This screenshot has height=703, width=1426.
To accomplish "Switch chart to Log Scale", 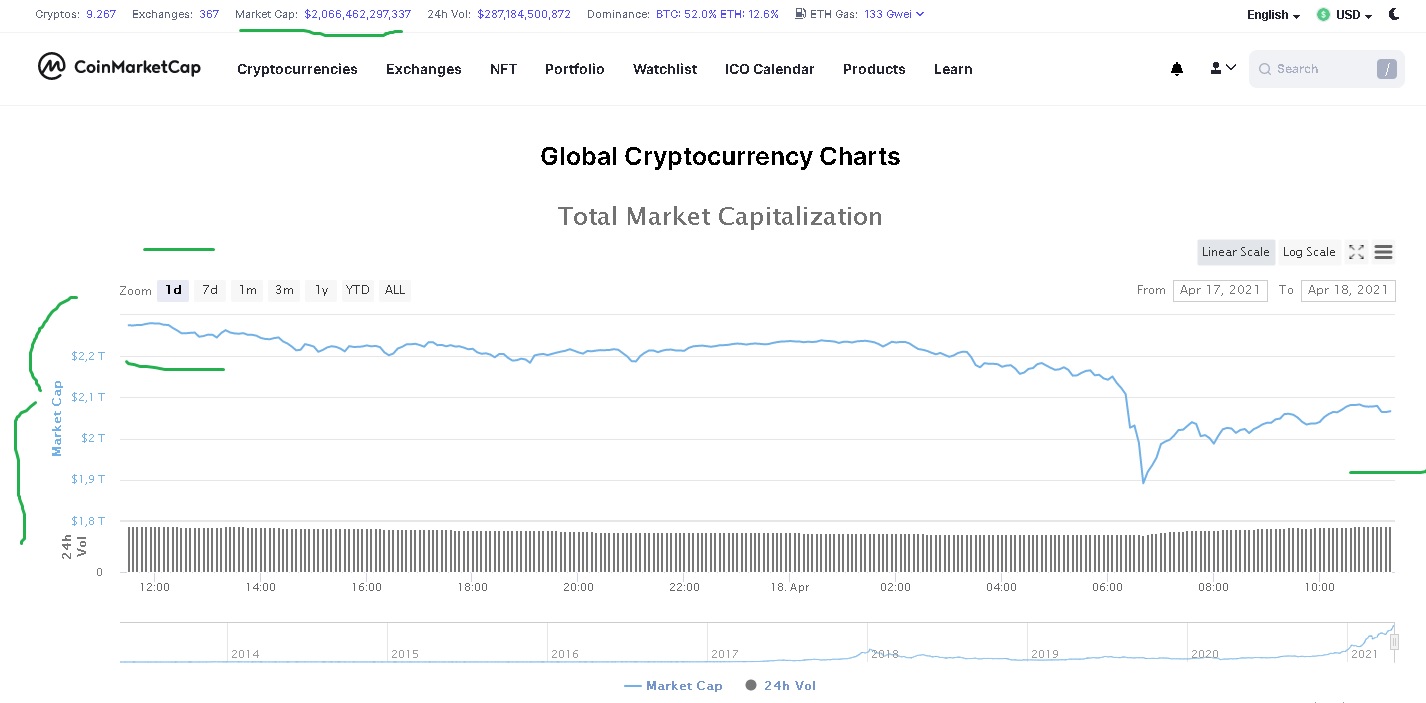I will (1309, 252).
